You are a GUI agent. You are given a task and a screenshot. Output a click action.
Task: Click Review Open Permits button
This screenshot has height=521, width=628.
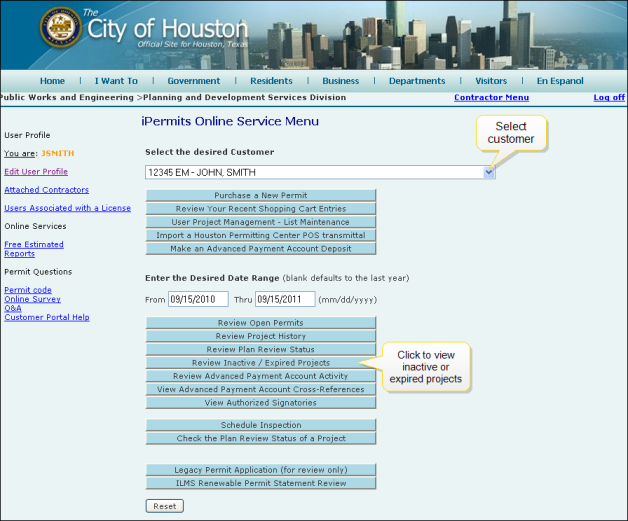(261, 323)
